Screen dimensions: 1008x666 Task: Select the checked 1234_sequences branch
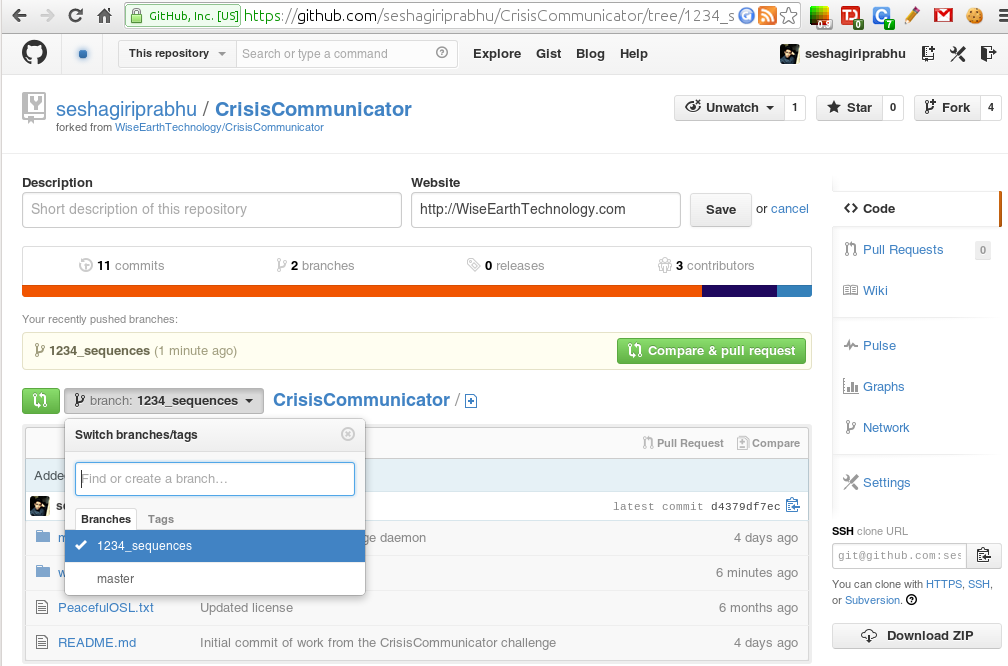click(x=215, y=546)
